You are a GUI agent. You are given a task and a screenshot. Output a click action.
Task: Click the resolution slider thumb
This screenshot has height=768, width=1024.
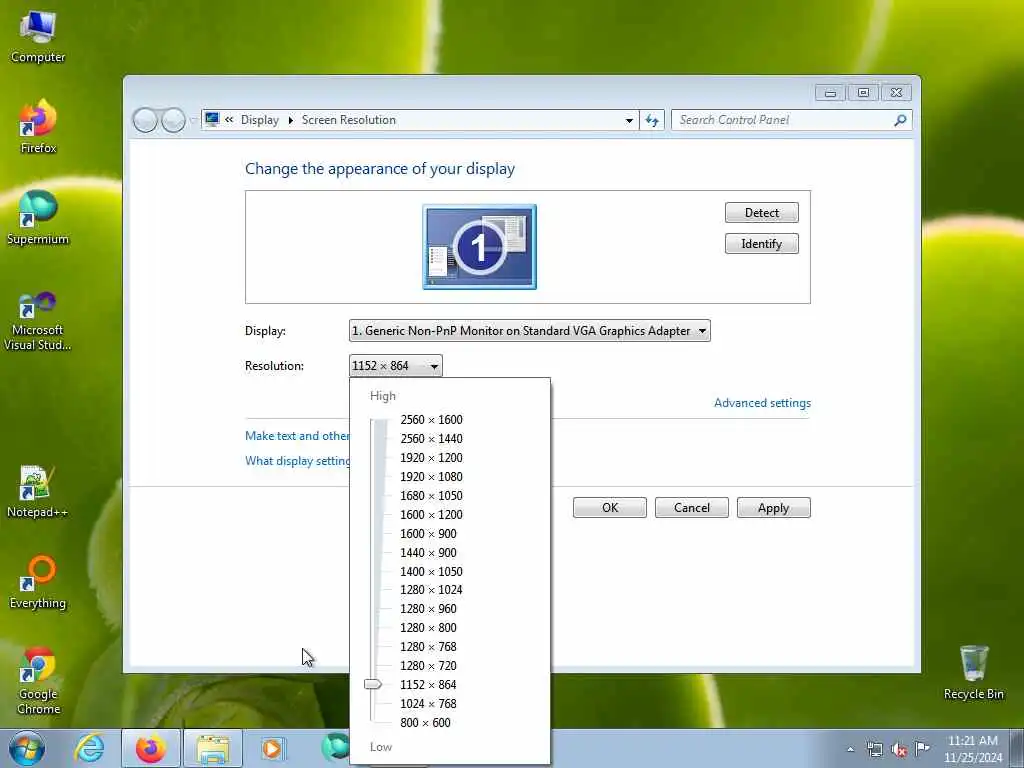click(373, 684)
